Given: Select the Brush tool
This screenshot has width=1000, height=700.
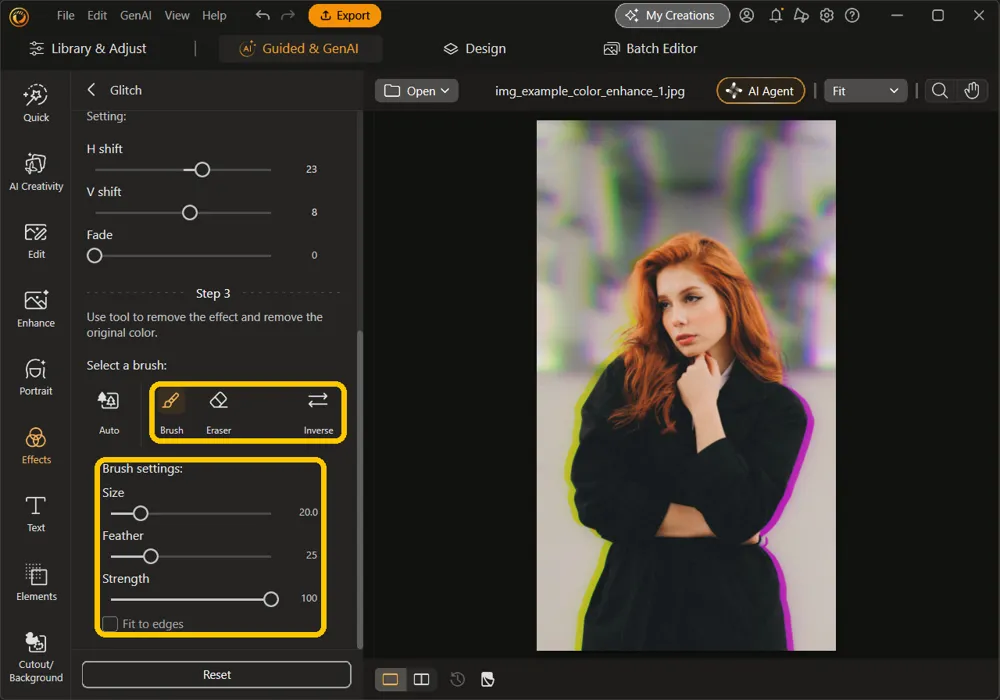Looking at the screenshot, I should pyautogui.click(x=171, y=412).
